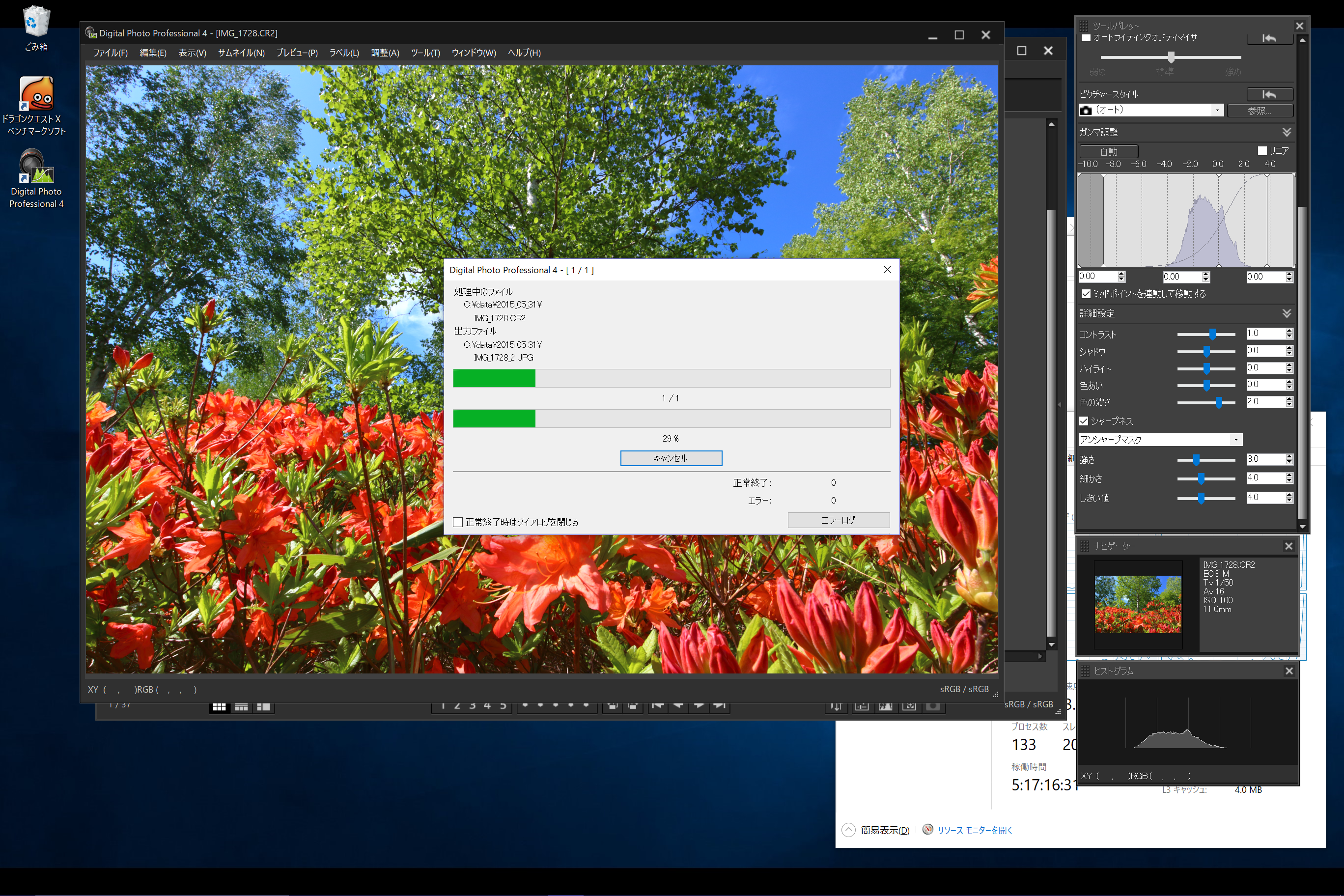
Task: Collapse the ガンマ調整 section
Action: click(x=1287, y=132)
